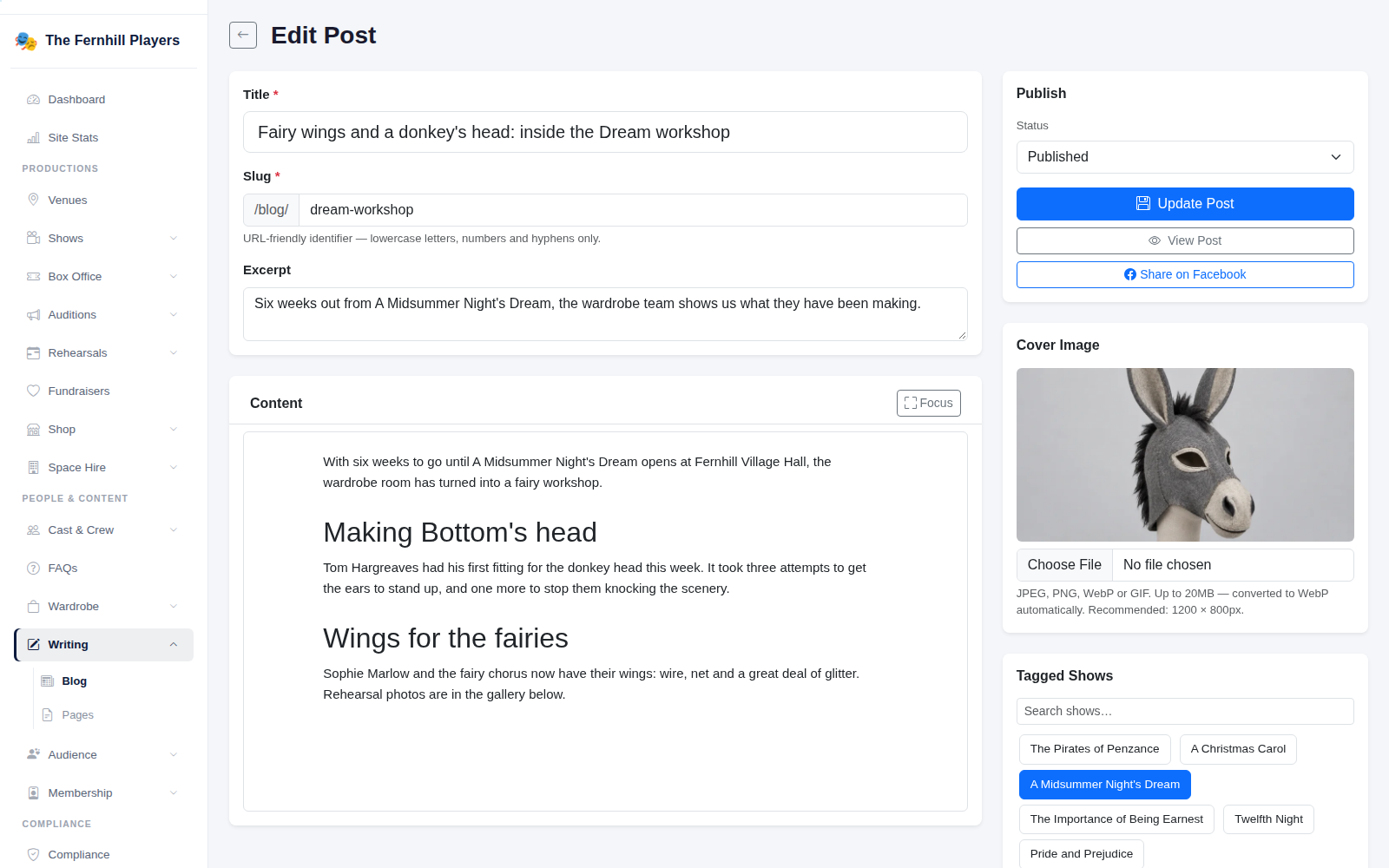Click Share on Facebook button

pyautogui.click(x=1185, y=274)
